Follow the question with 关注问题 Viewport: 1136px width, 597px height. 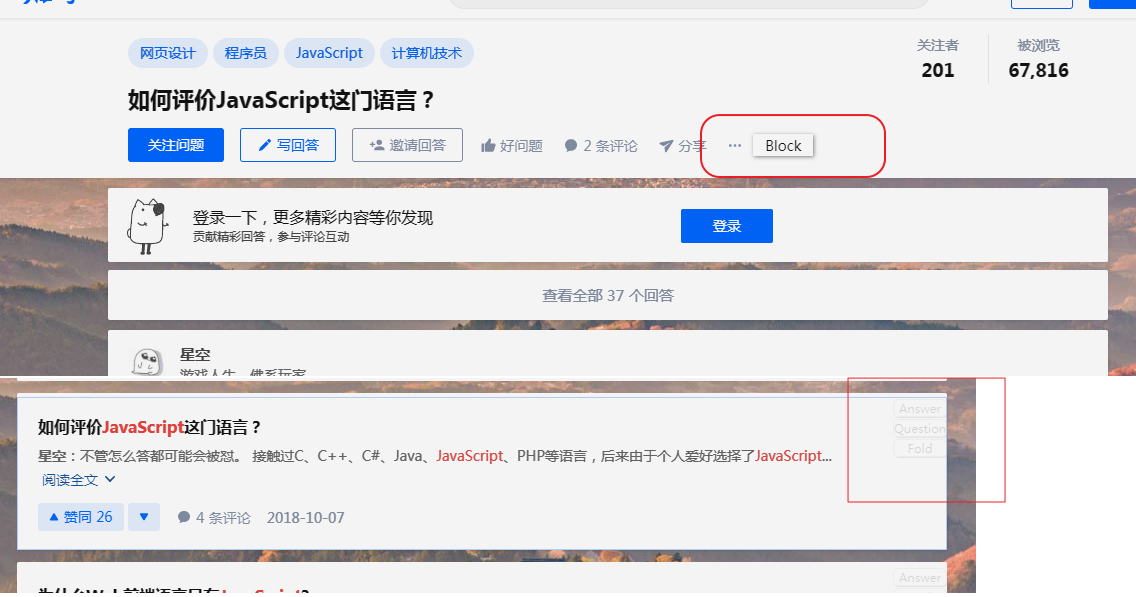[x=175, y=144]
